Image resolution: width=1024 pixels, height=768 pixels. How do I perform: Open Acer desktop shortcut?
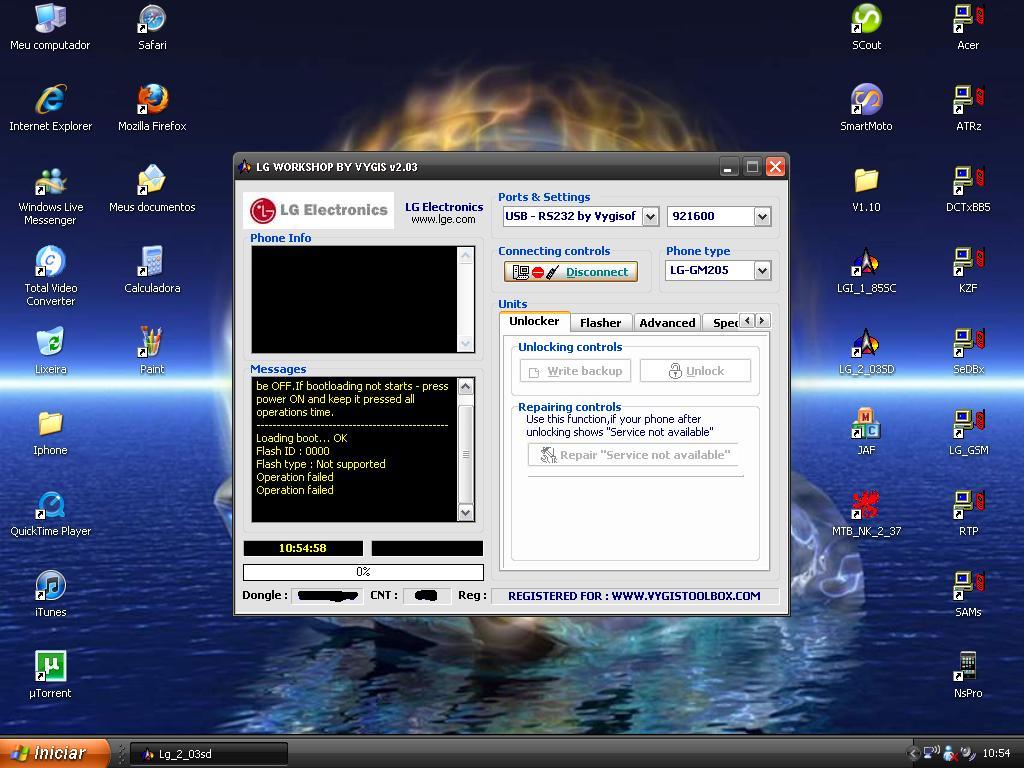[x=968, y=27]
